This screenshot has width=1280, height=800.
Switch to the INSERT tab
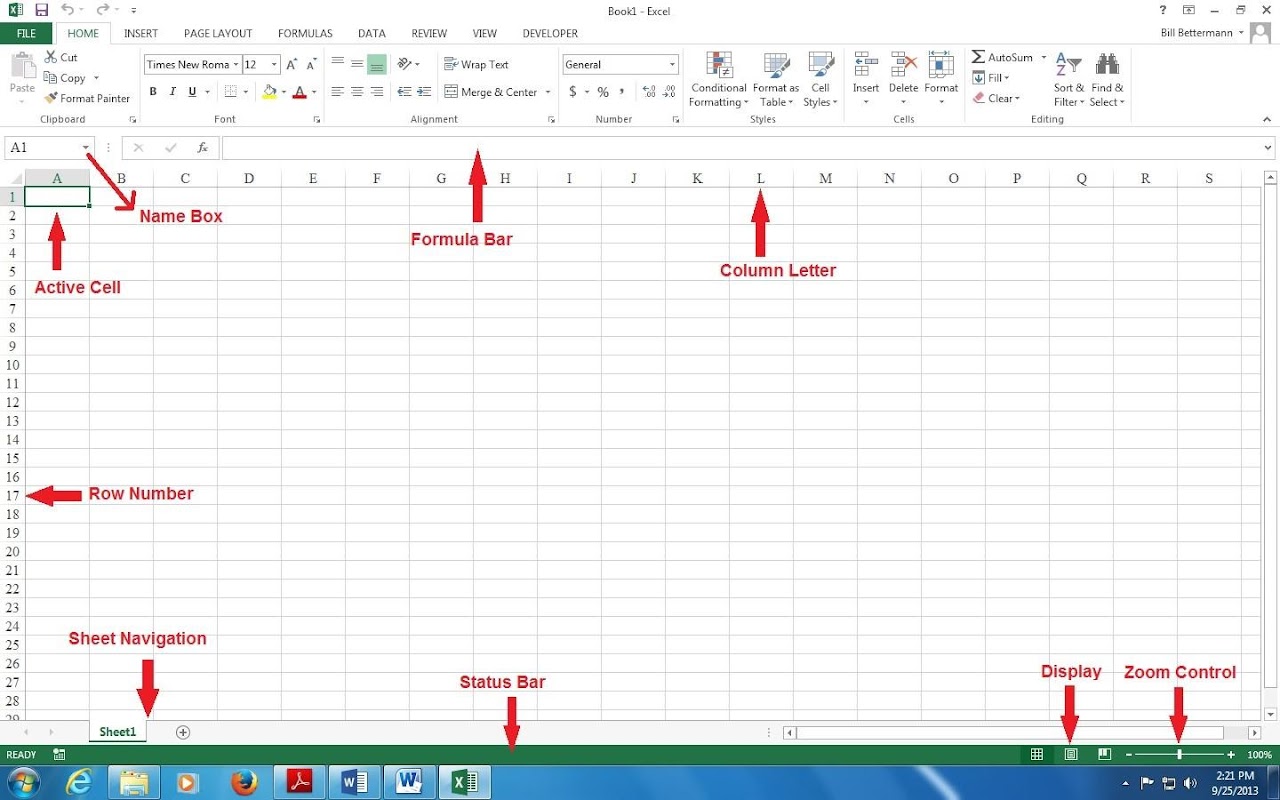pyautogui.click(x=141, y=33)
